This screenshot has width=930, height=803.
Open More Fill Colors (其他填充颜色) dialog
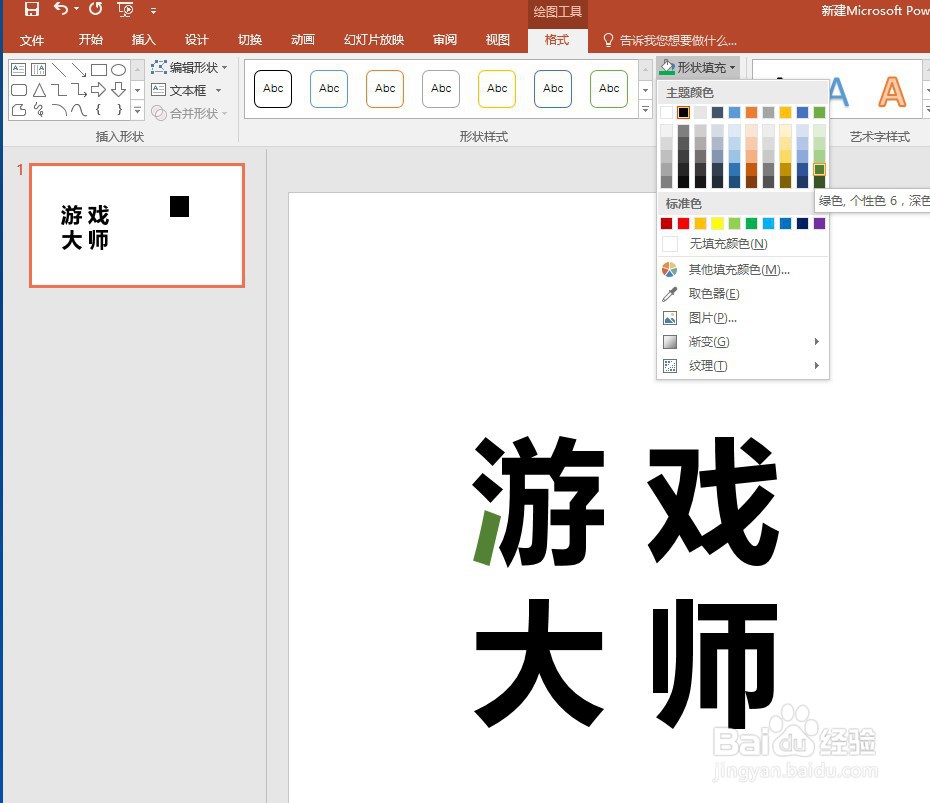(x=743, y=270)
